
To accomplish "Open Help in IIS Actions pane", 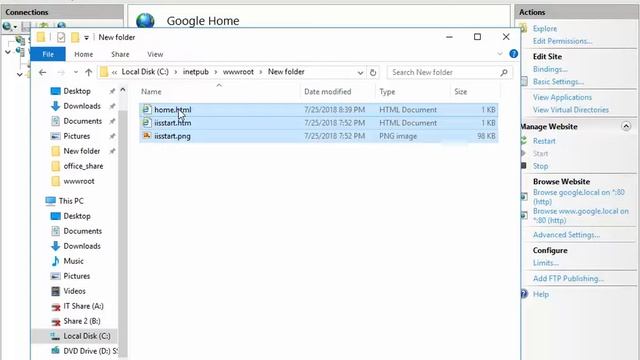I will [x=541, y=294].
